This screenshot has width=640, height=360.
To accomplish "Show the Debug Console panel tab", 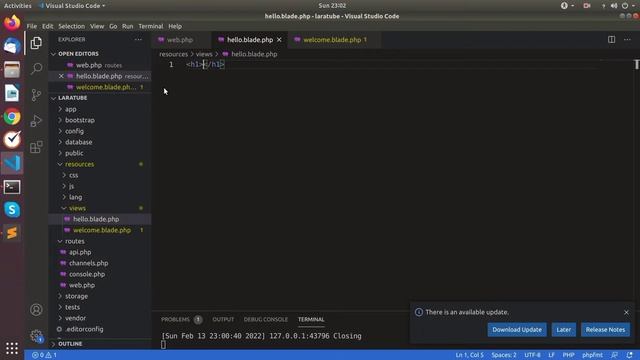I will [266, 320].
